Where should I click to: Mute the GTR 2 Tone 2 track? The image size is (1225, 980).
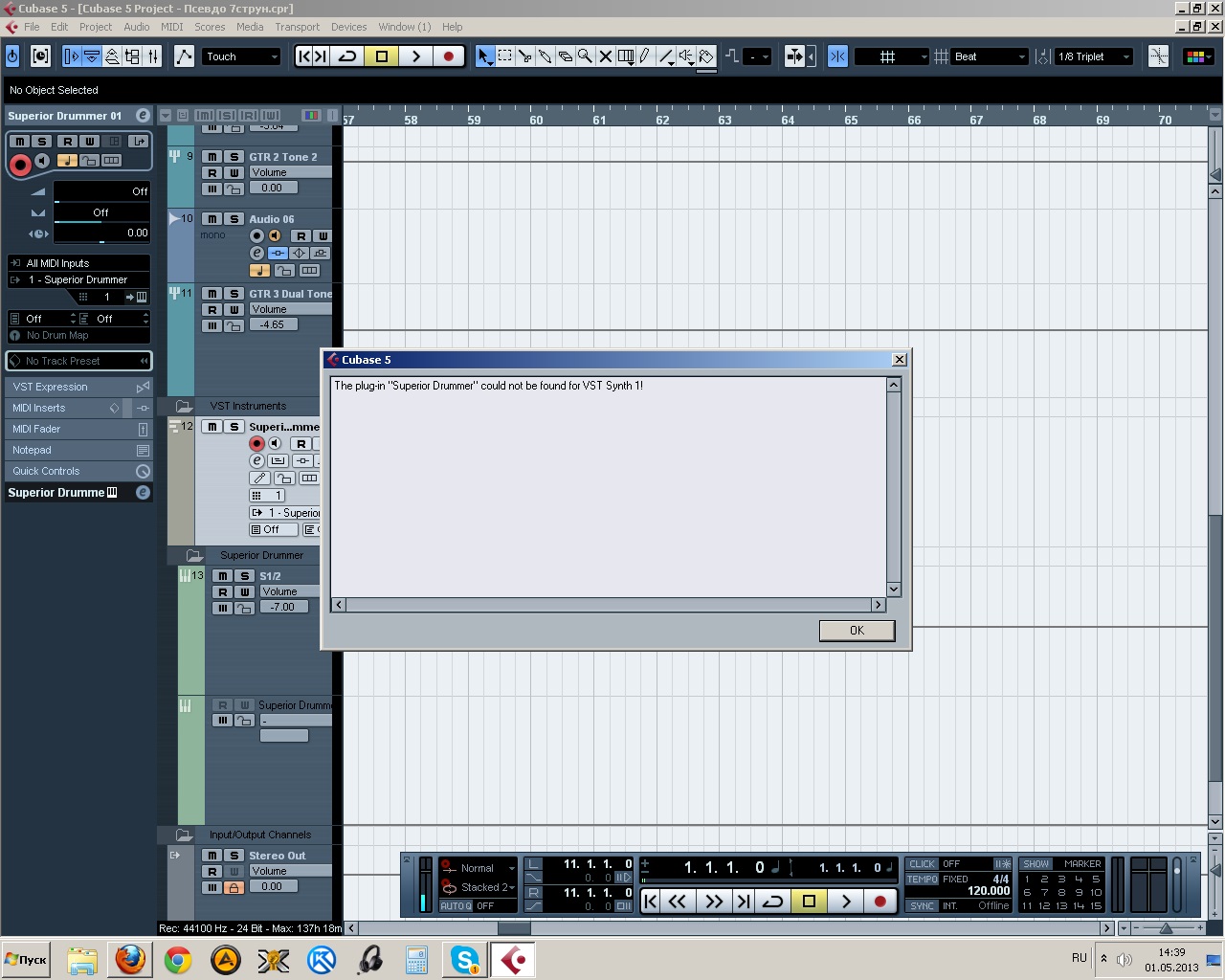coord(212,157)
